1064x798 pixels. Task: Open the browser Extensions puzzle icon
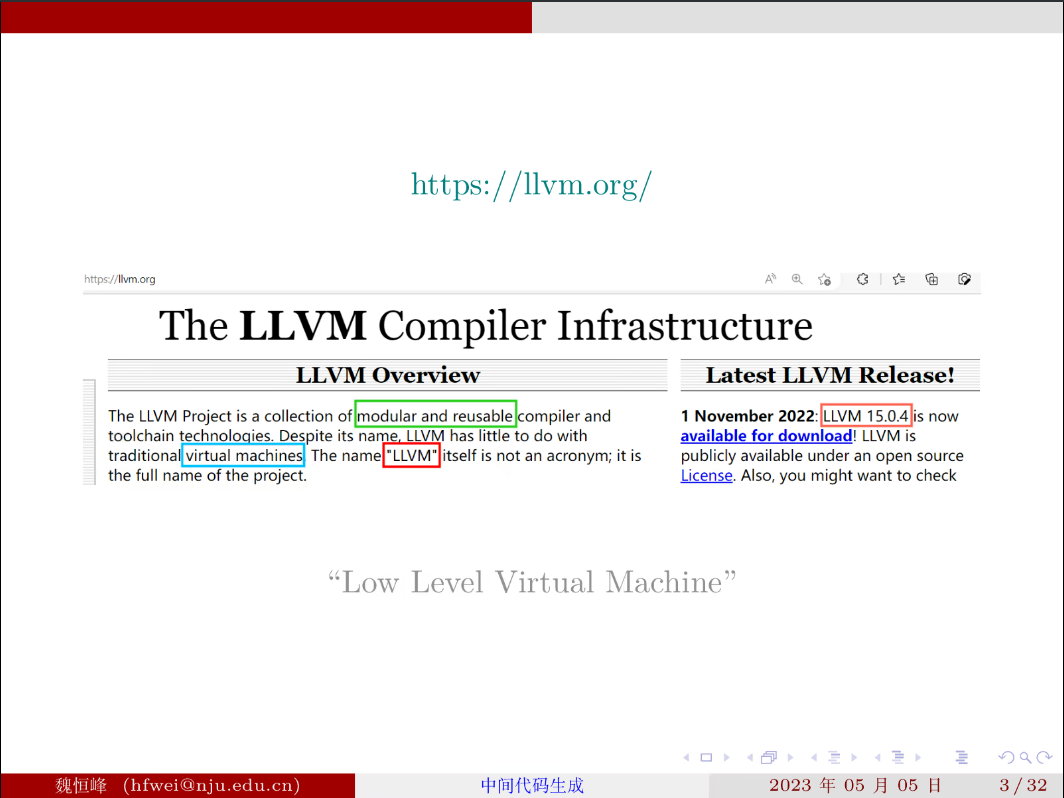[x=862, y=279]
